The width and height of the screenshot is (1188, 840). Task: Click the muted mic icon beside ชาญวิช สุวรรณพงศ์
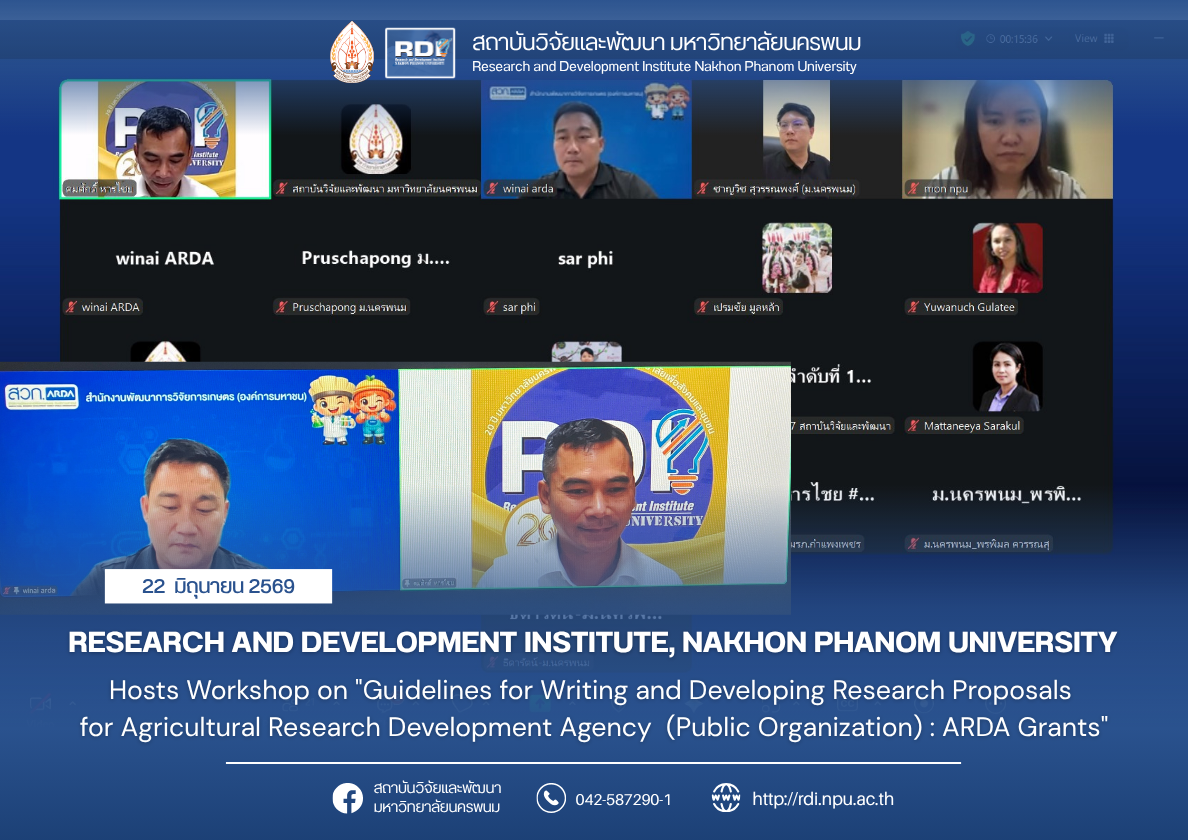point(703,189)
